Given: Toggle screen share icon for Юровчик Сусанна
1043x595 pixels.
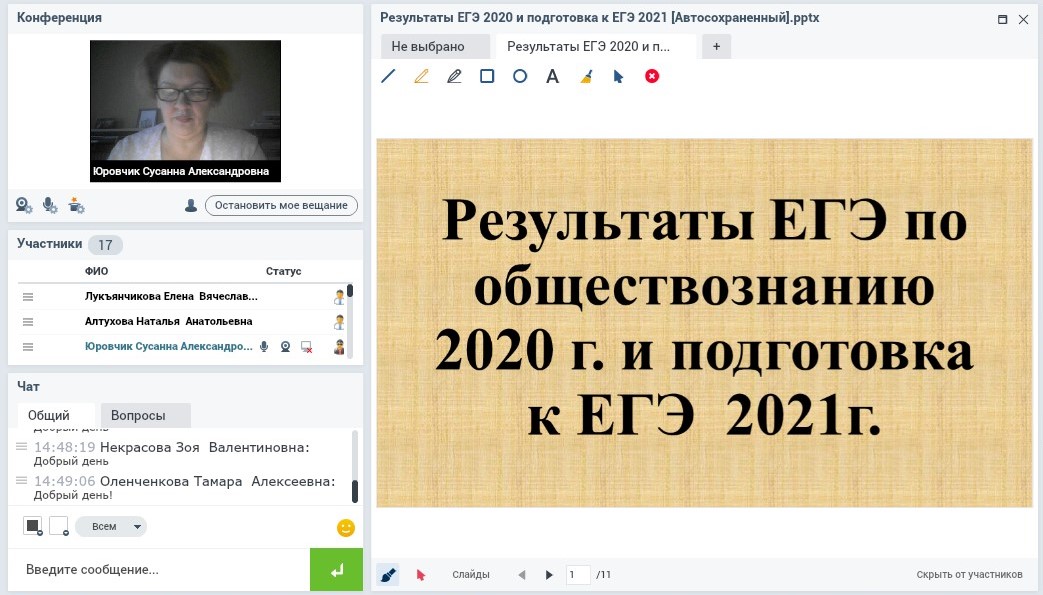Looking at the screenshot, I should click(307, 347).
